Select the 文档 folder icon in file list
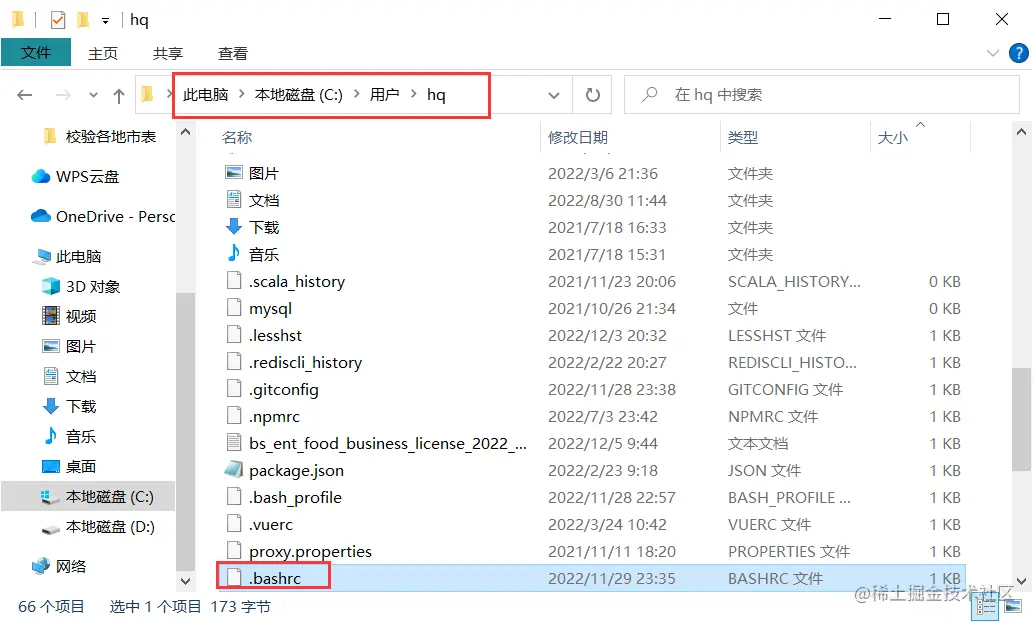 (x=234, y=200)
